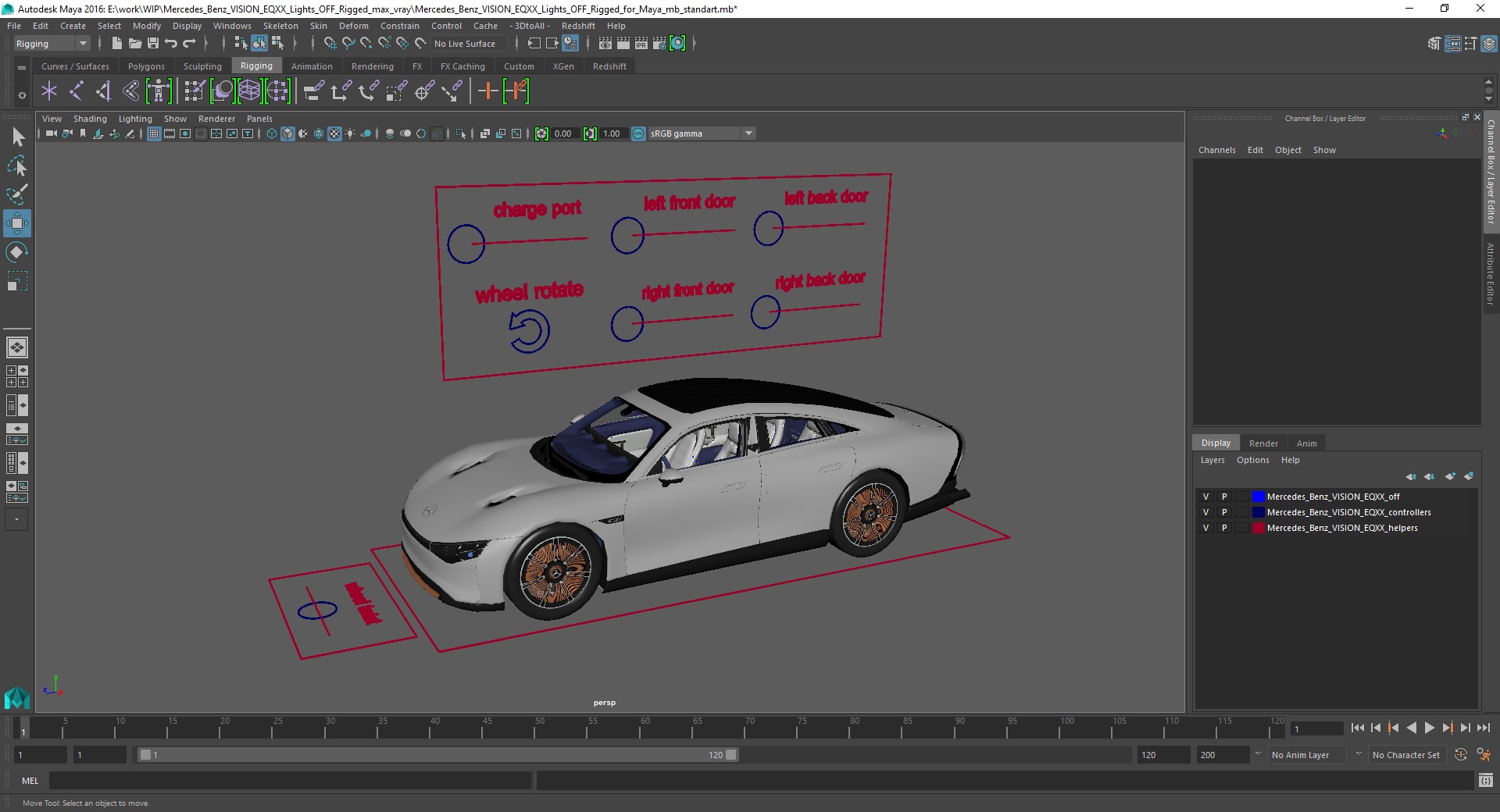Viewport: 1500px width, 812px height.
Task: Open the Render View window icon
Action: point(605,44)
